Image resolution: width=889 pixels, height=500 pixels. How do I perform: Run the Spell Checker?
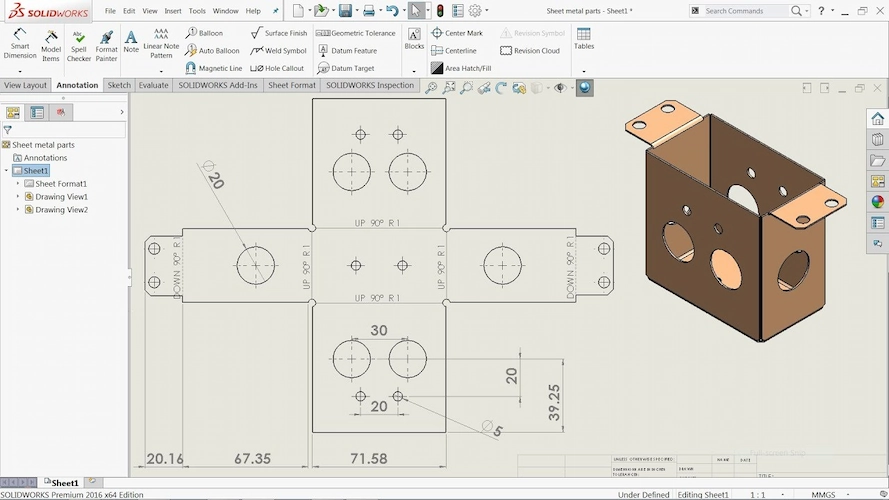[79, 45]
